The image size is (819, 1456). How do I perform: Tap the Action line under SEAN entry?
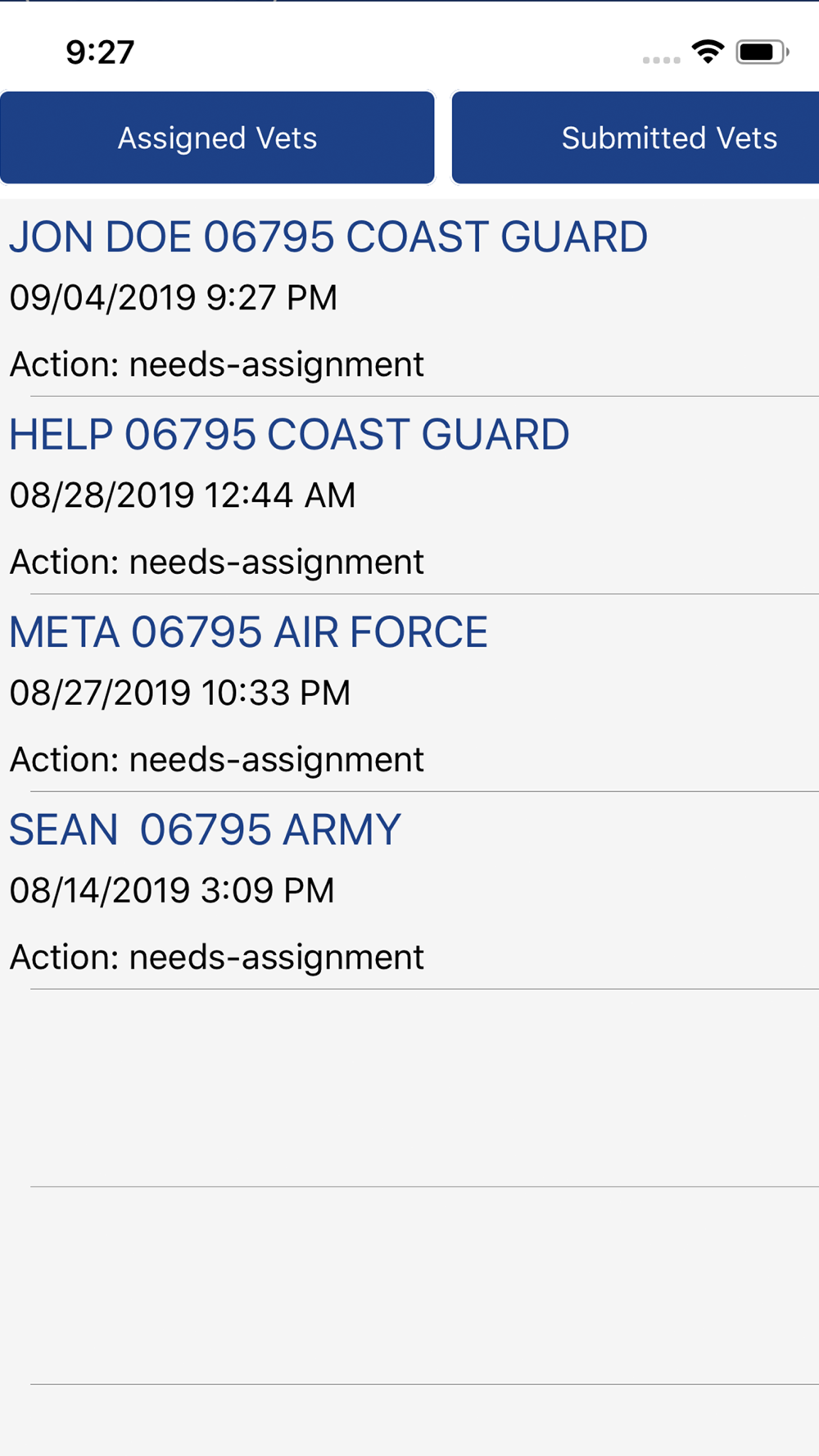(x=216, y=957)
